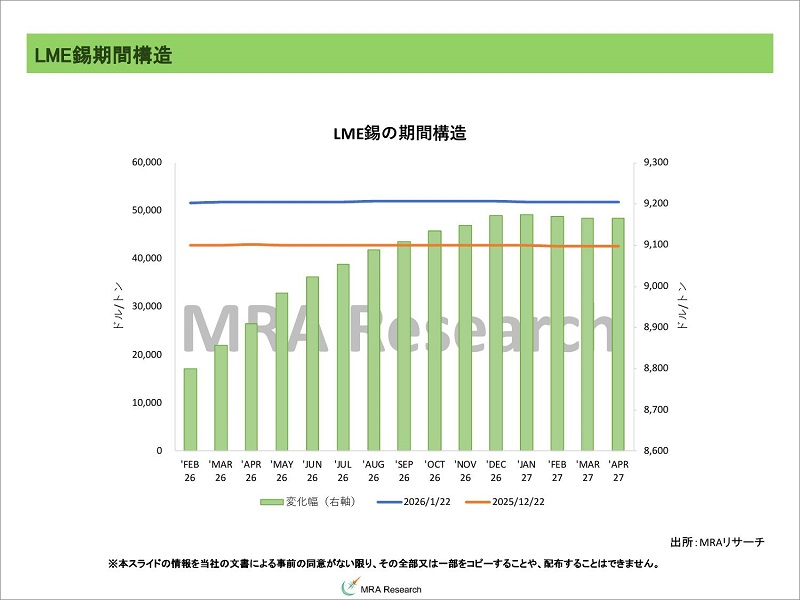
Task: Select the right axis ドル/トン title
Action: coord(682,307)
